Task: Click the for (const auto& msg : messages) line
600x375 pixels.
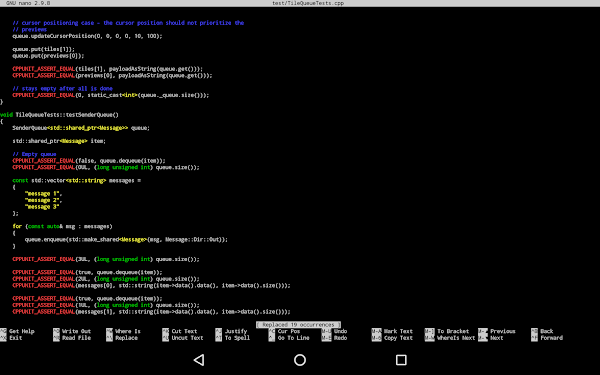Action: coord(62,226)
